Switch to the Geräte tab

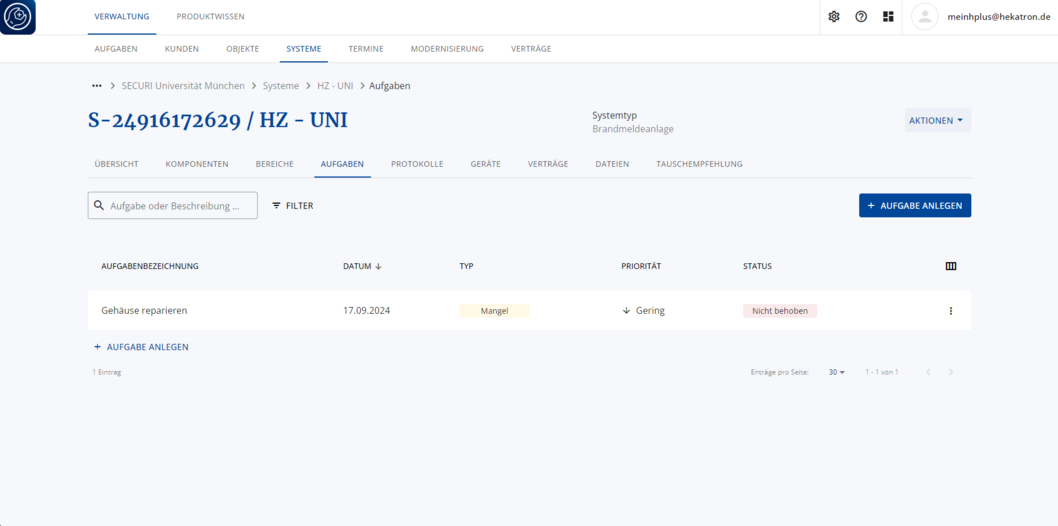(485, 164)
